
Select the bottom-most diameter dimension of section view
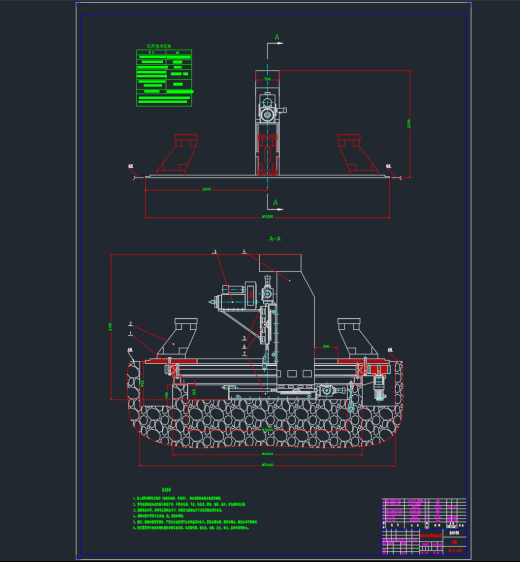(267, 465)
